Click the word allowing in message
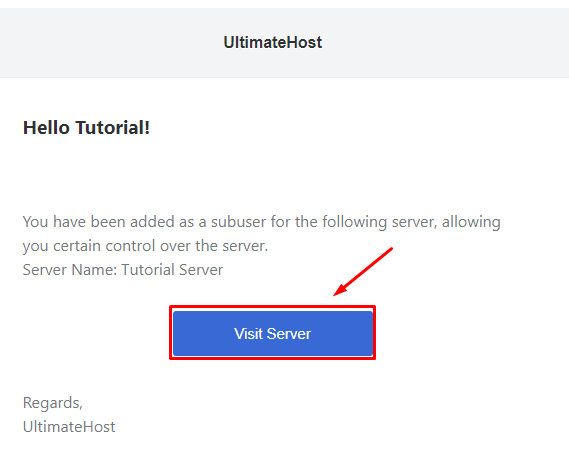Image resolution: width=569 pixels, height=458 pixels. 471,222
